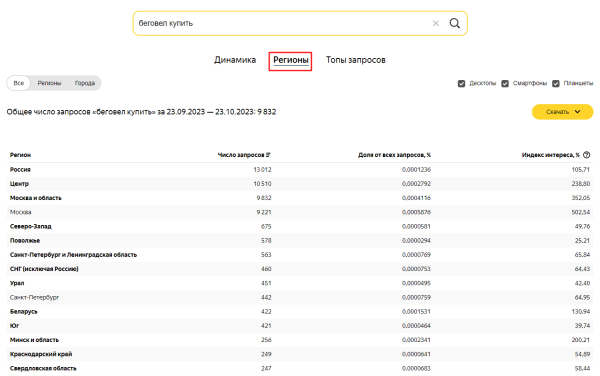Click the 10 510 request count value
The image size is (600, 376).
(262, 184)
